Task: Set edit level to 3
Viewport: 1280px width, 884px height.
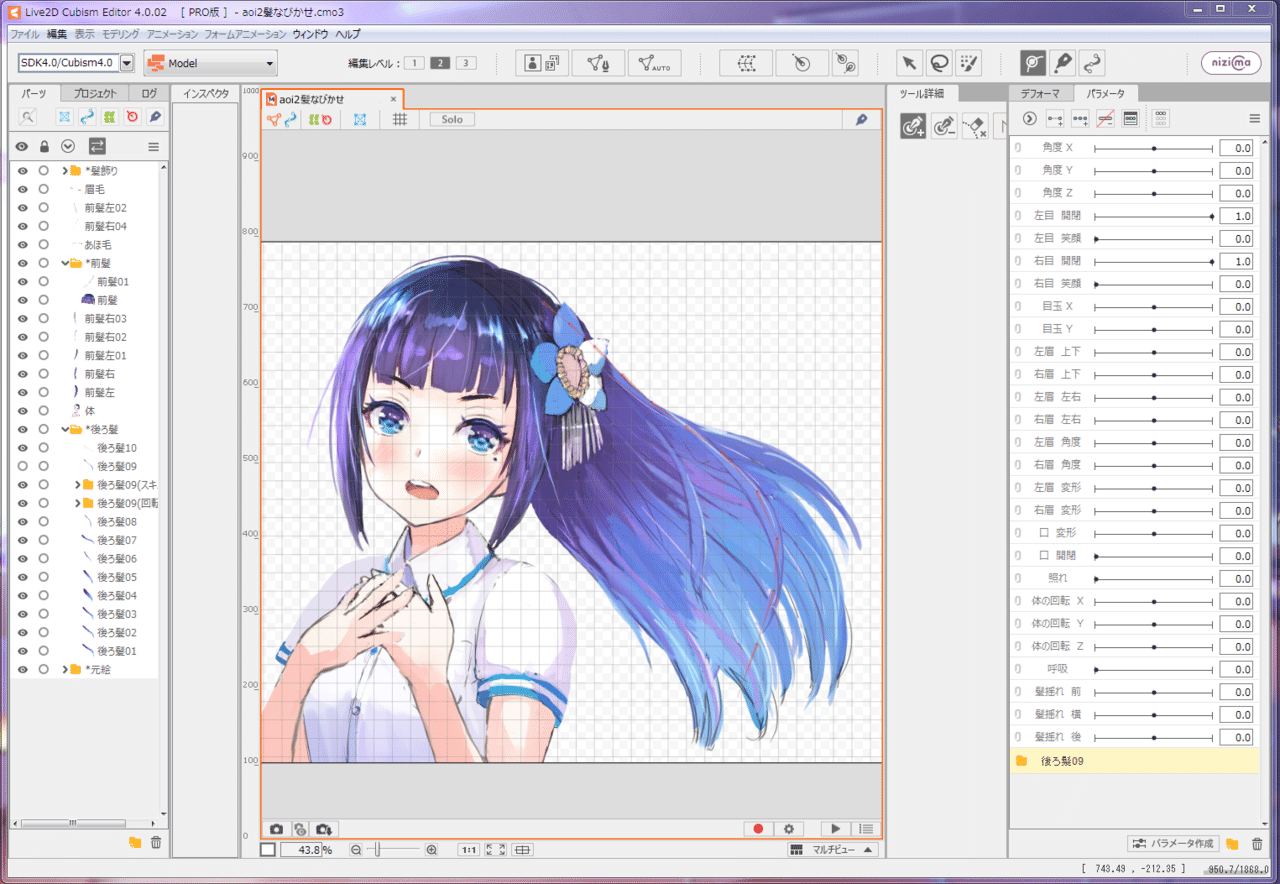Action: [466, 63]
